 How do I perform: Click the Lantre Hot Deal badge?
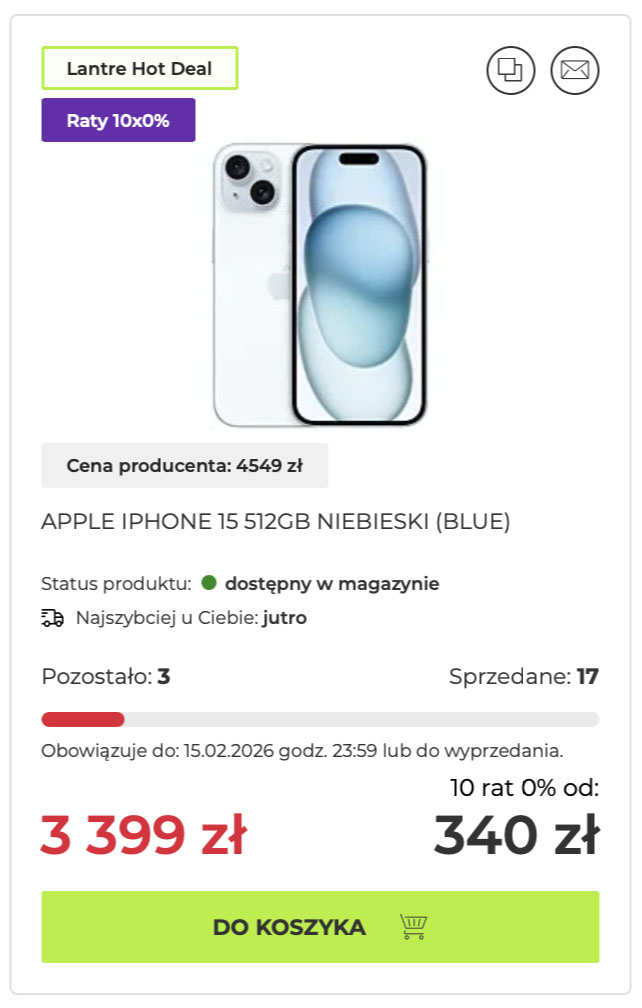pos(139,69)
